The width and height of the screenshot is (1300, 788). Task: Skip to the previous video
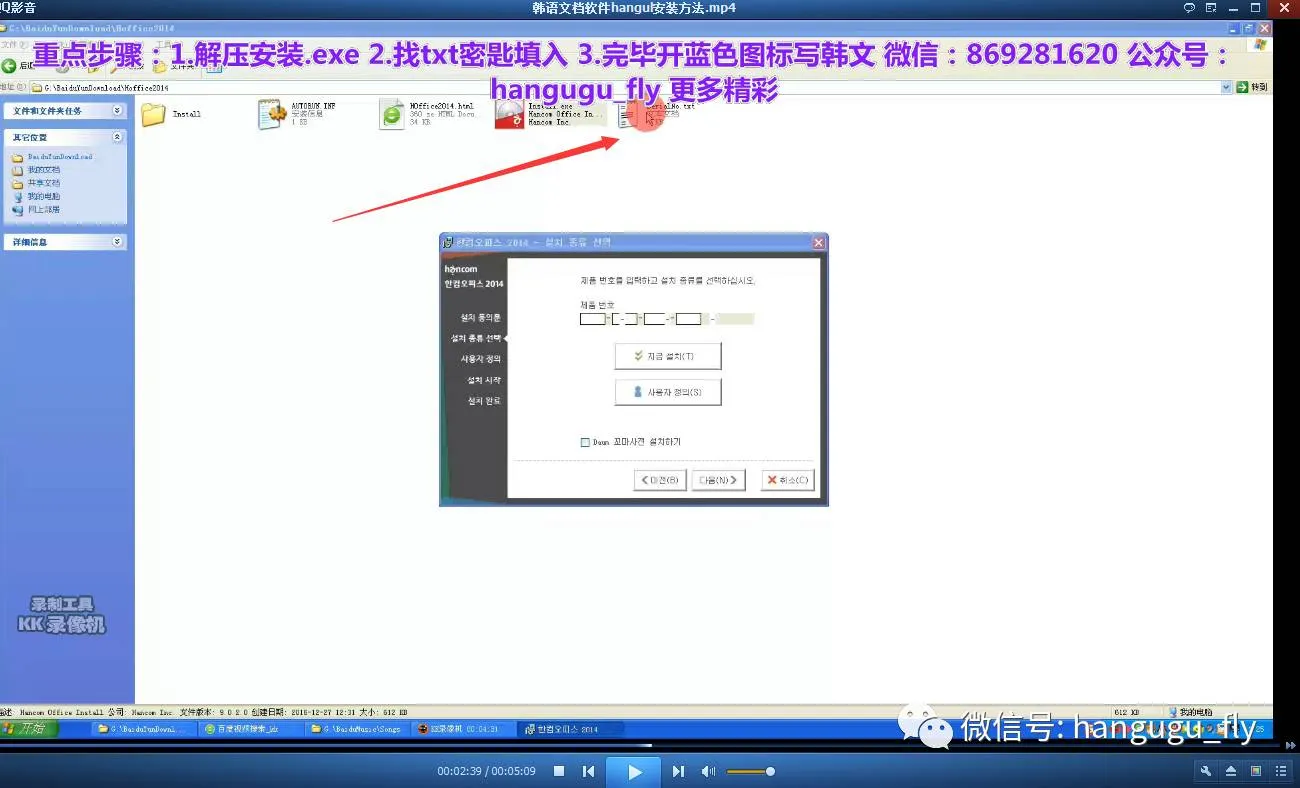pos(589,771)
